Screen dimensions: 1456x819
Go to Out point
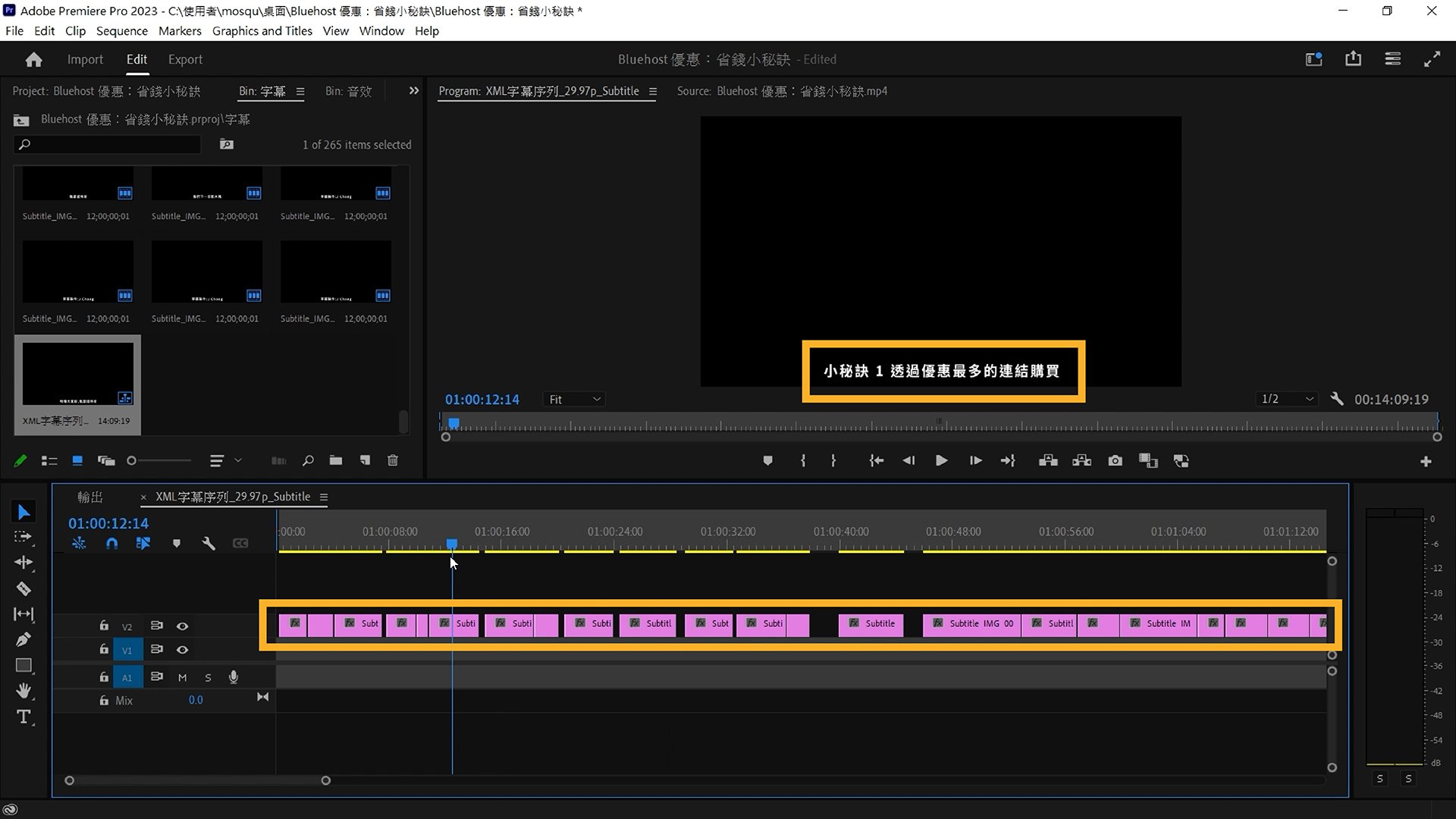point(1008,460)
